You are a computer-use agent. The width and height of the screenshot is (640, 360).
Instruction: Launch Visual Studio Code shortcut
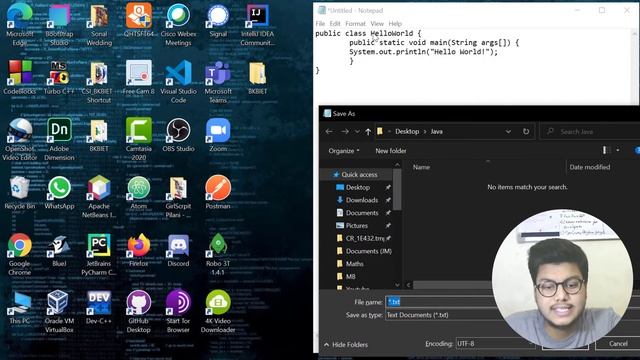[178, 82]
